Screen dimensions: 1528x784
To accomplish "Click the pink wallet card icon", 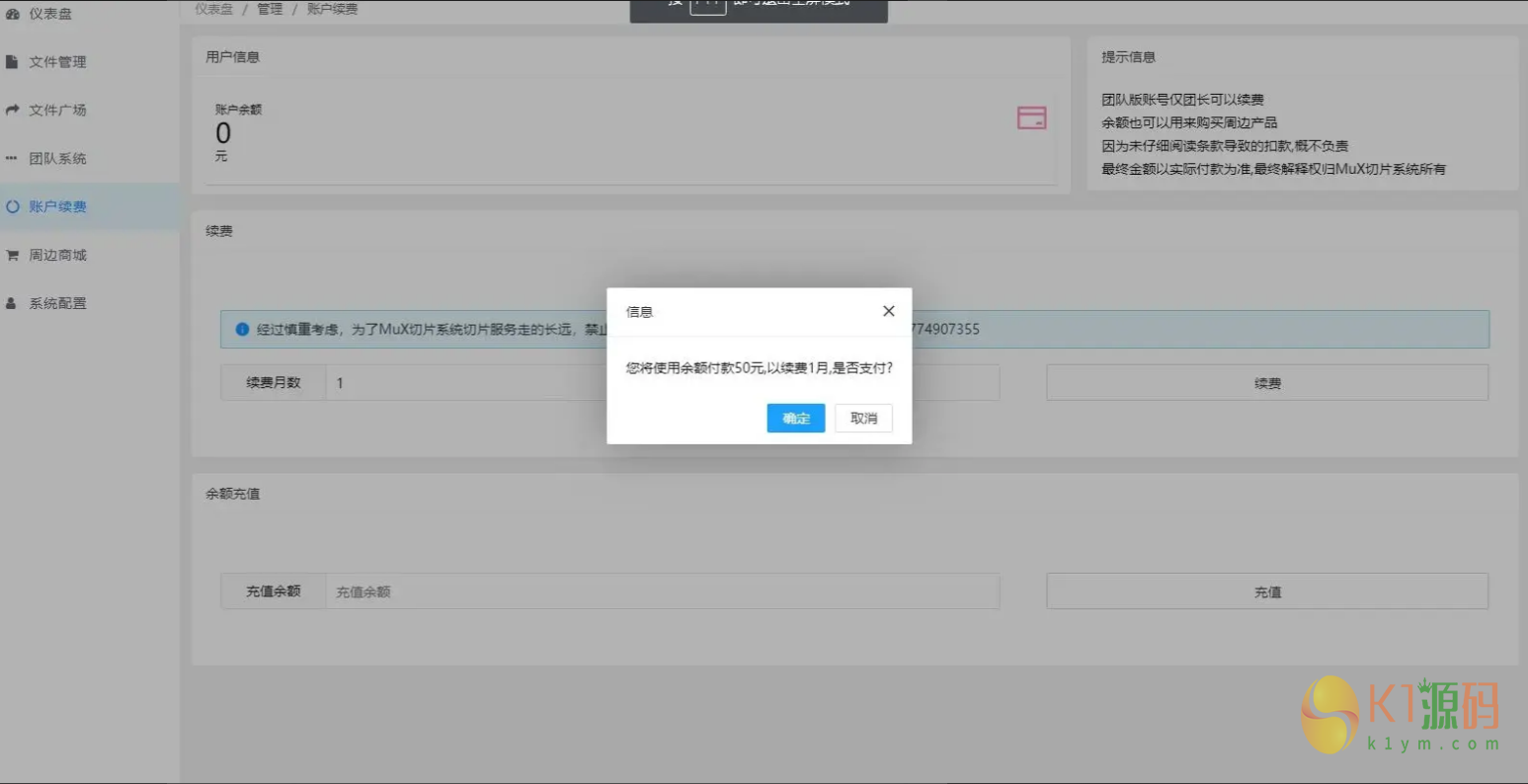I will point(1031,118).
